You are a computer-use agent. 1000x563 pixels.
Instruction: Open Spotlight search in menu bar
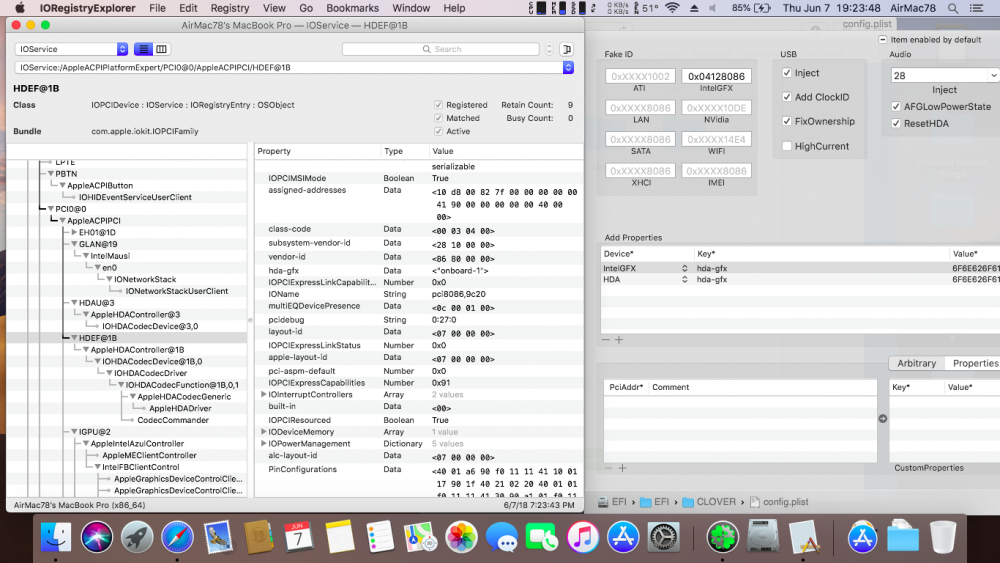[x=953, y=8]
